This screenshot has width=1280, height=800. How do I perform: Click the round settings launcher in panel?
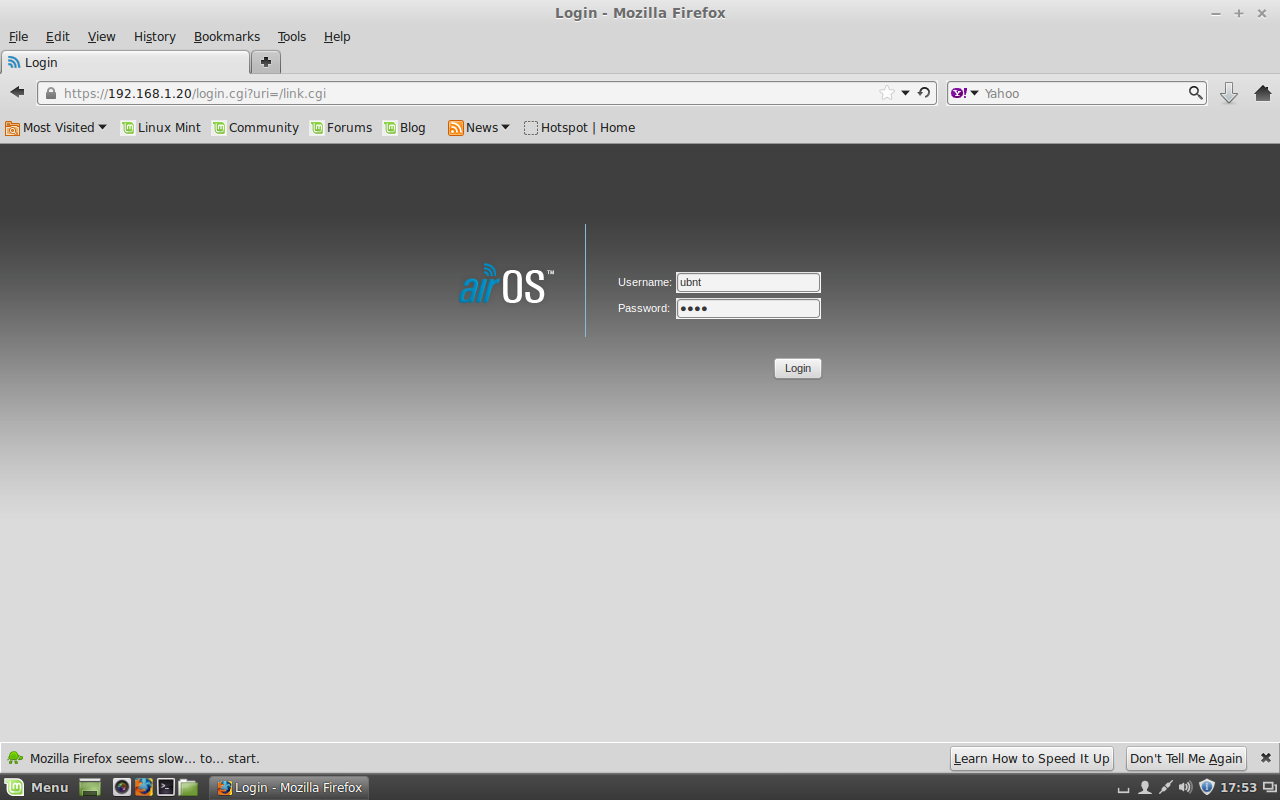[x=122, y=787]
